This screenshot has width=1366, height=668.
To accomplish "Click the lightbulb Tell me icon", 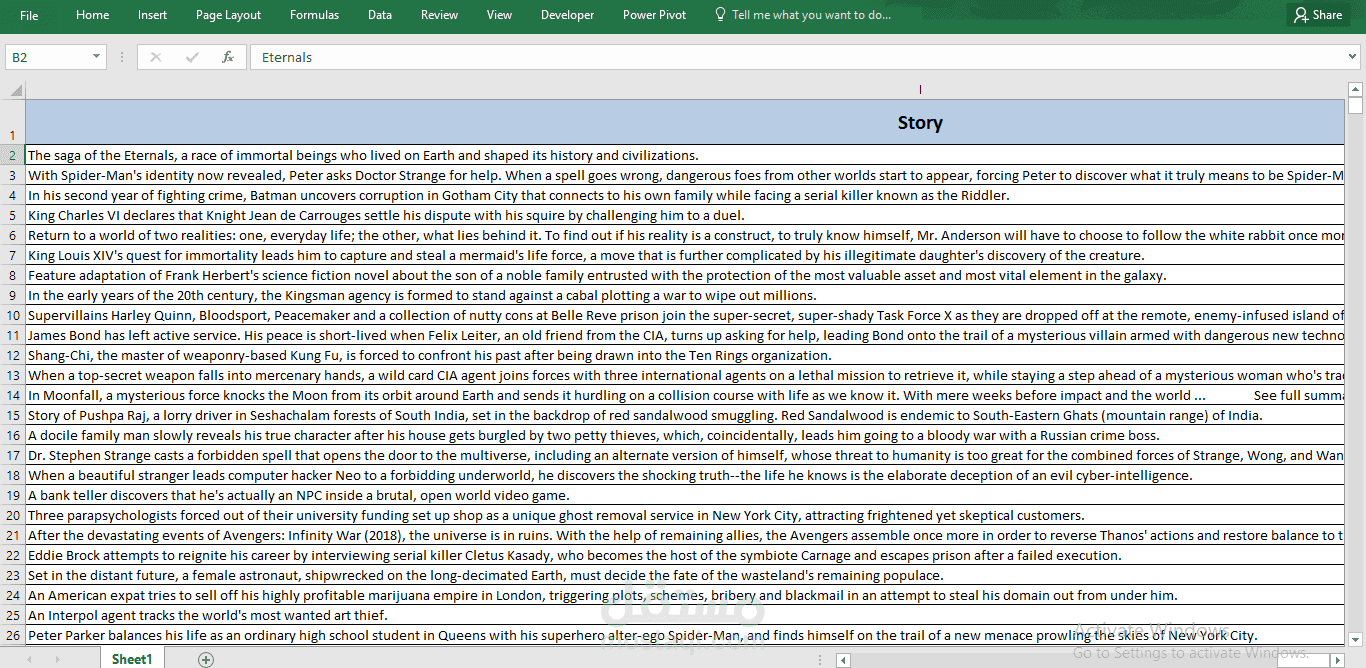I will click(x=720, y=15).
